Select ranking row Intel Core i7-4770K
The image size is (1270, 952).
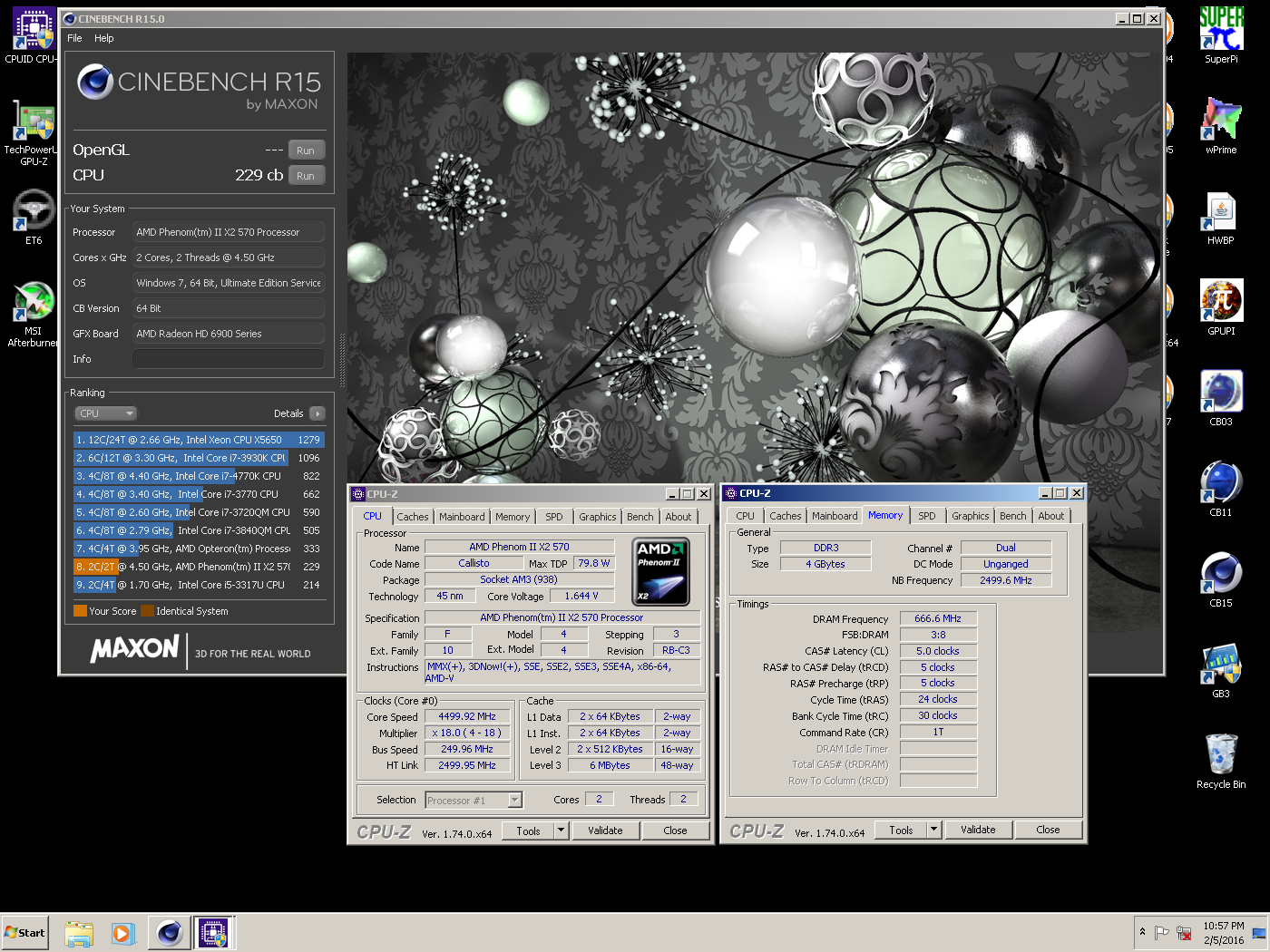199,476
